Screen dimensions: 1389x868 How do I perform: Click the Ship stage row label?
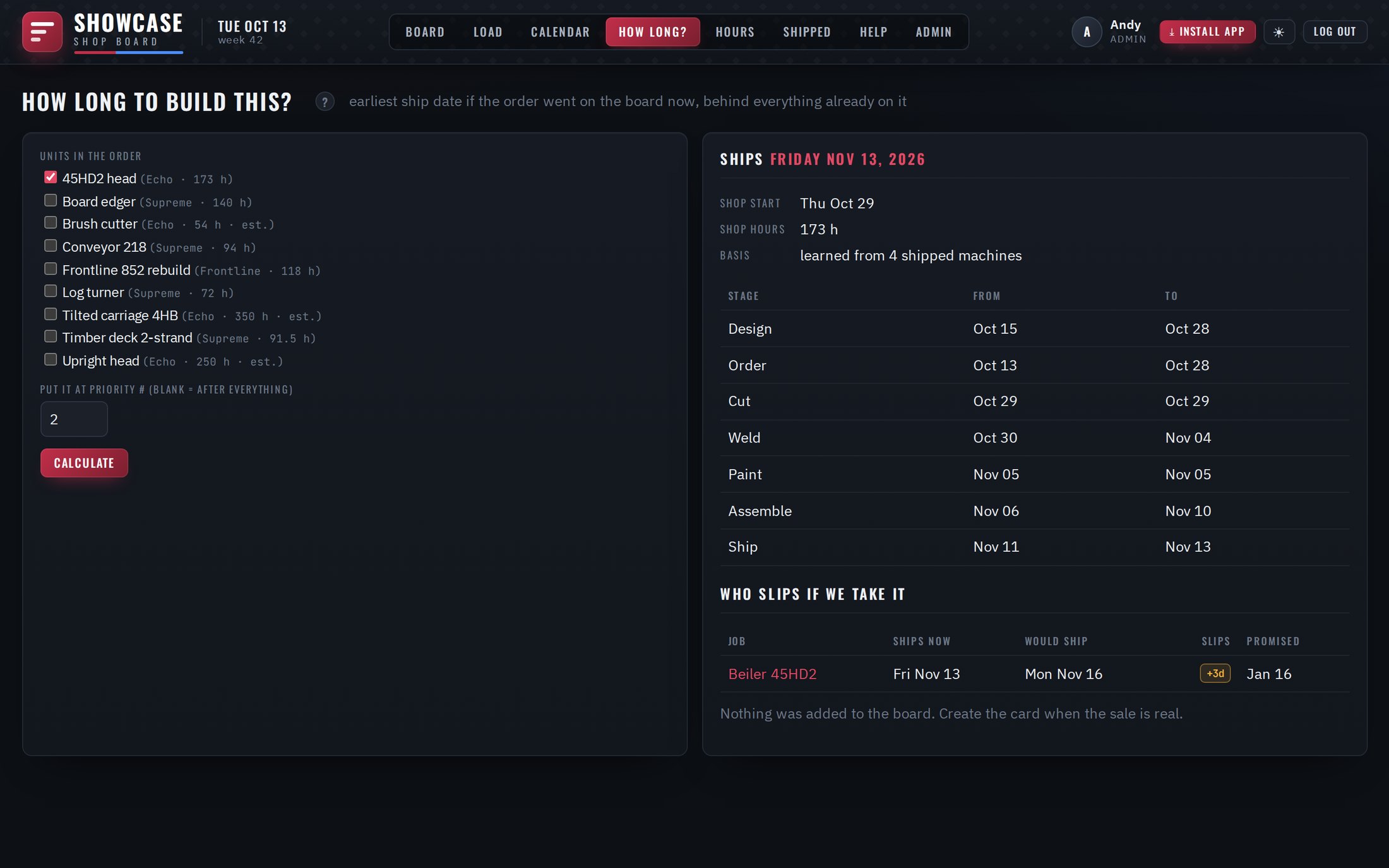(x=742, y=547)
